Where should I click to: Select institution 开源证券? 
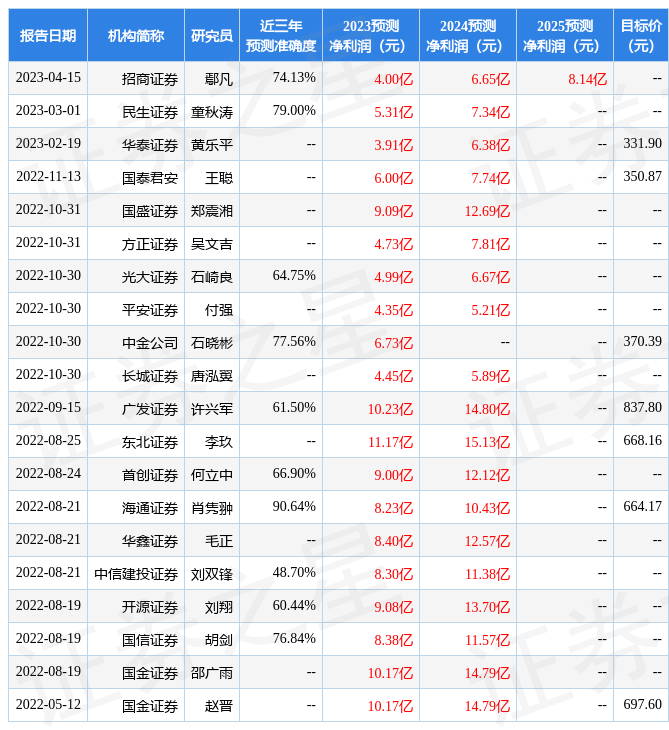150,608
